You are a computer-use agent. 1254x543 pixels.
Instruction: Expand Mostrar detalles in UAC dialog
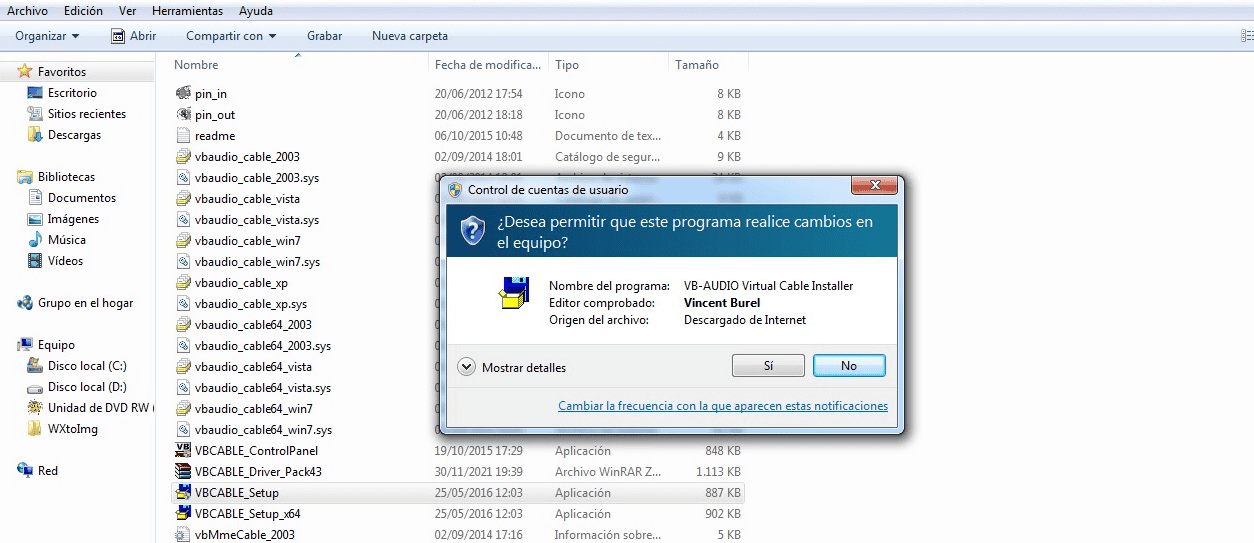tap(512, 367)
